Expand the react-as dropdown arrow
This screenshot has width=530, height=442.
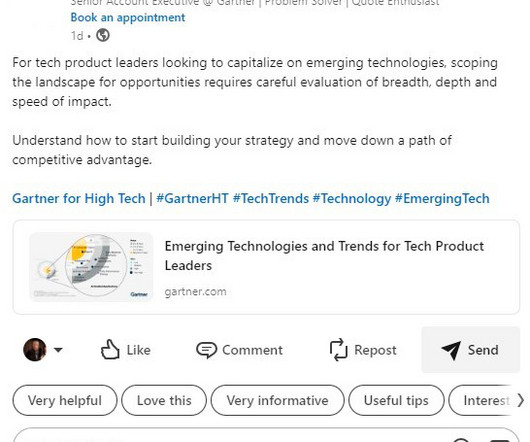[58, 349]
